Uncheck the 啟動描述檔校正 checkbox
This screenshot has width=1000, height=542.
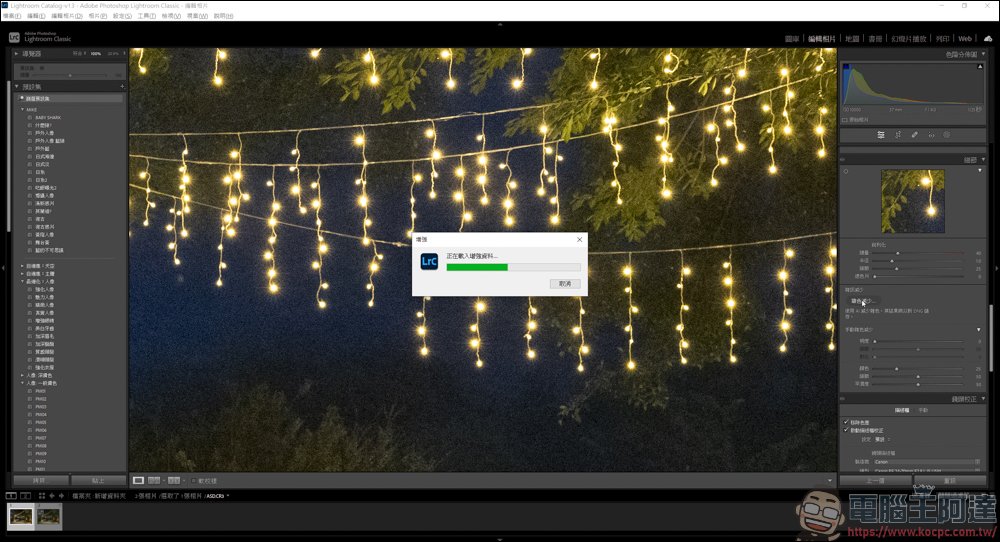point(846,430)
